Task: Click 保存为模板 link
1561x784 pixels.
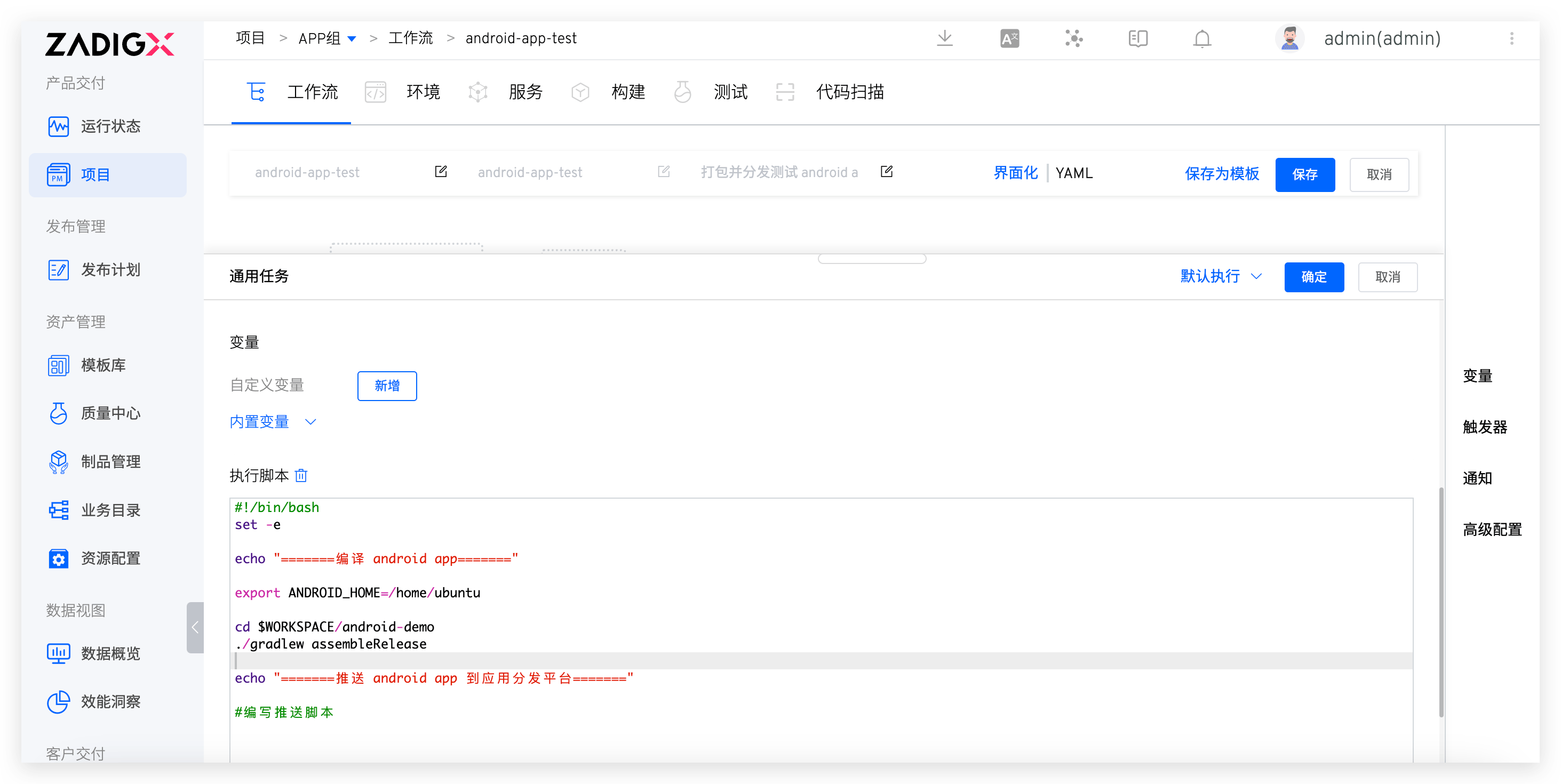Action: click(1222, 174)
